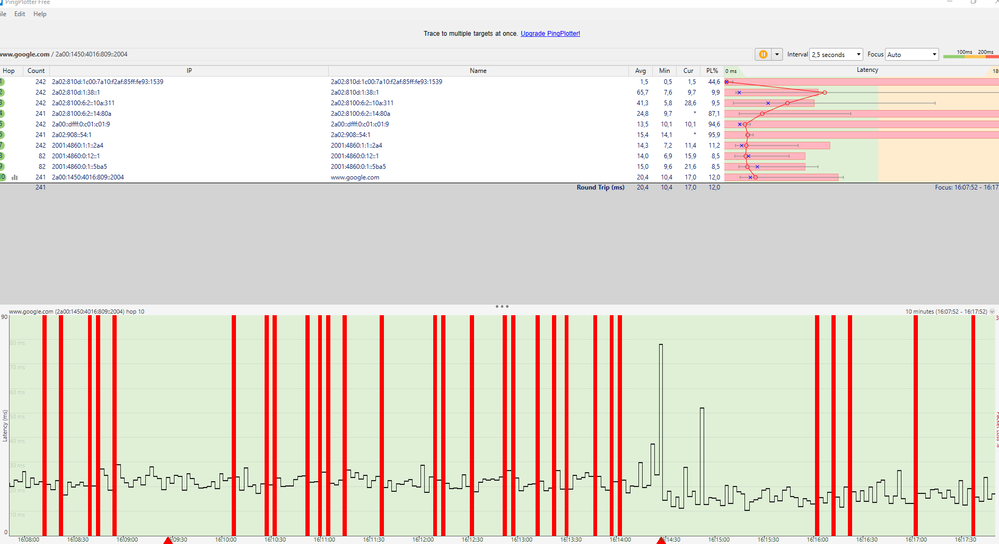999x544 pixels.
Task: Click the Name column header
Action: 478,71
